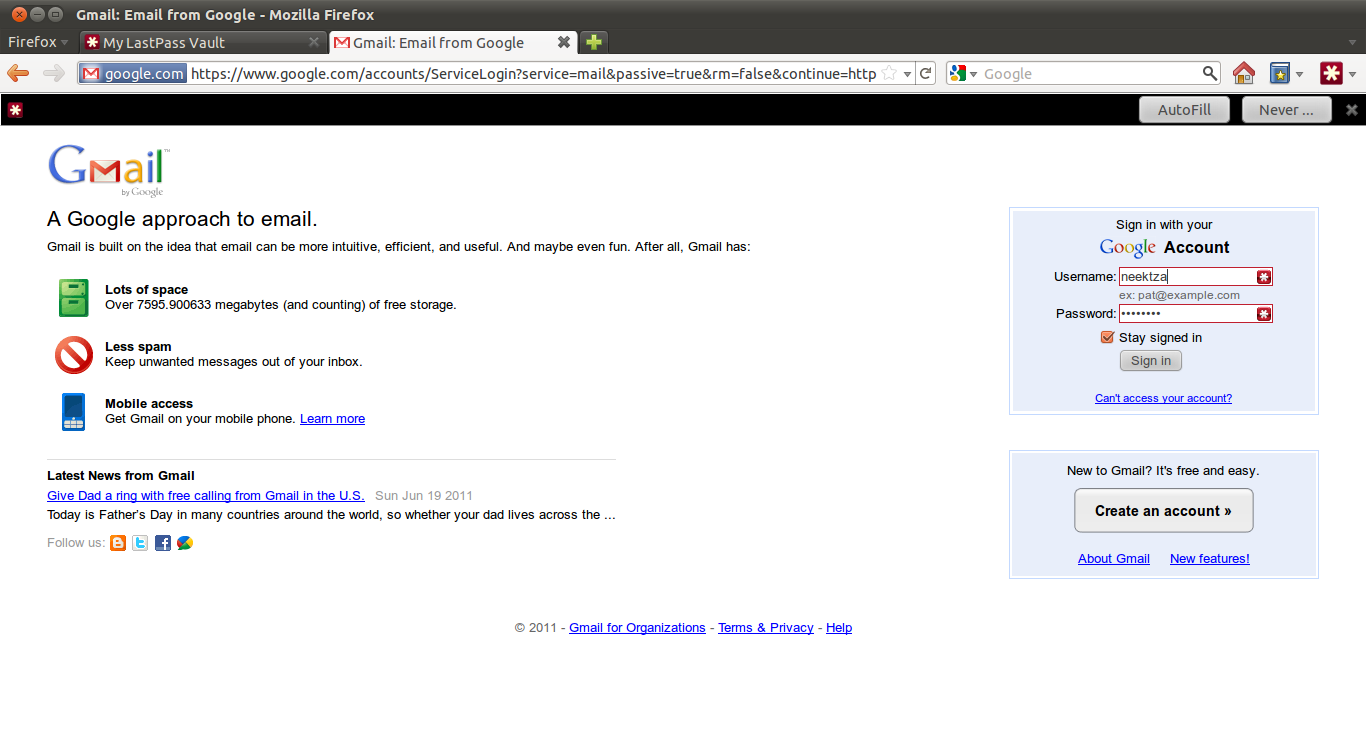The width and height of the screenshot is (1366, 744).
Task: Click the AutoFill button
Action: click(1184, 110)
